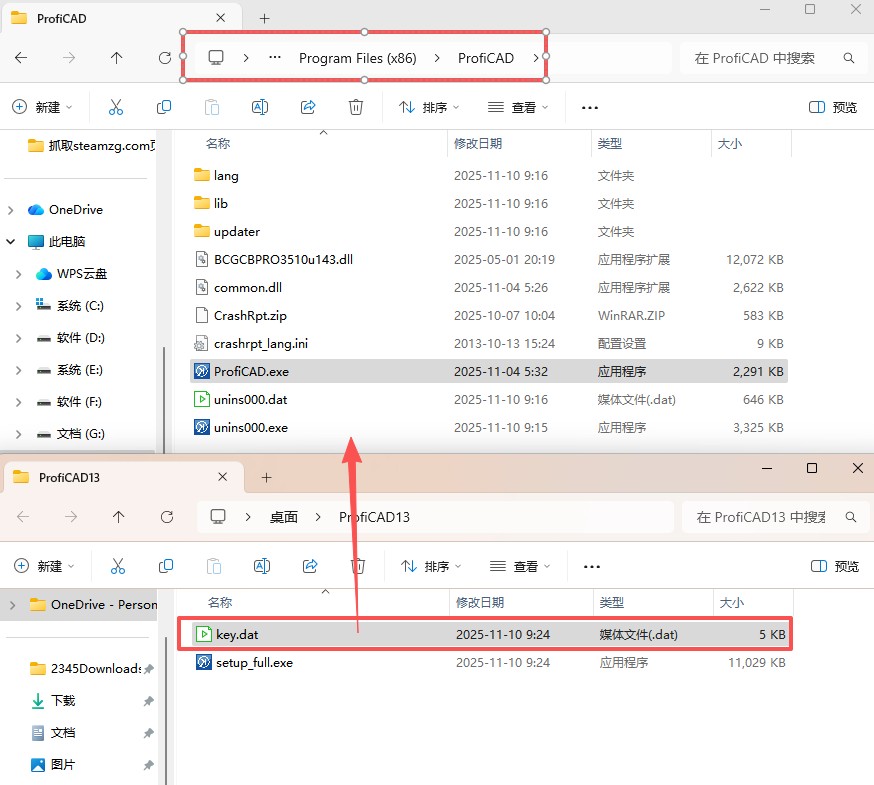The image size is (874, 785).
Task: Expand the 软件 (D:) drive node
Action: [19, 338]
